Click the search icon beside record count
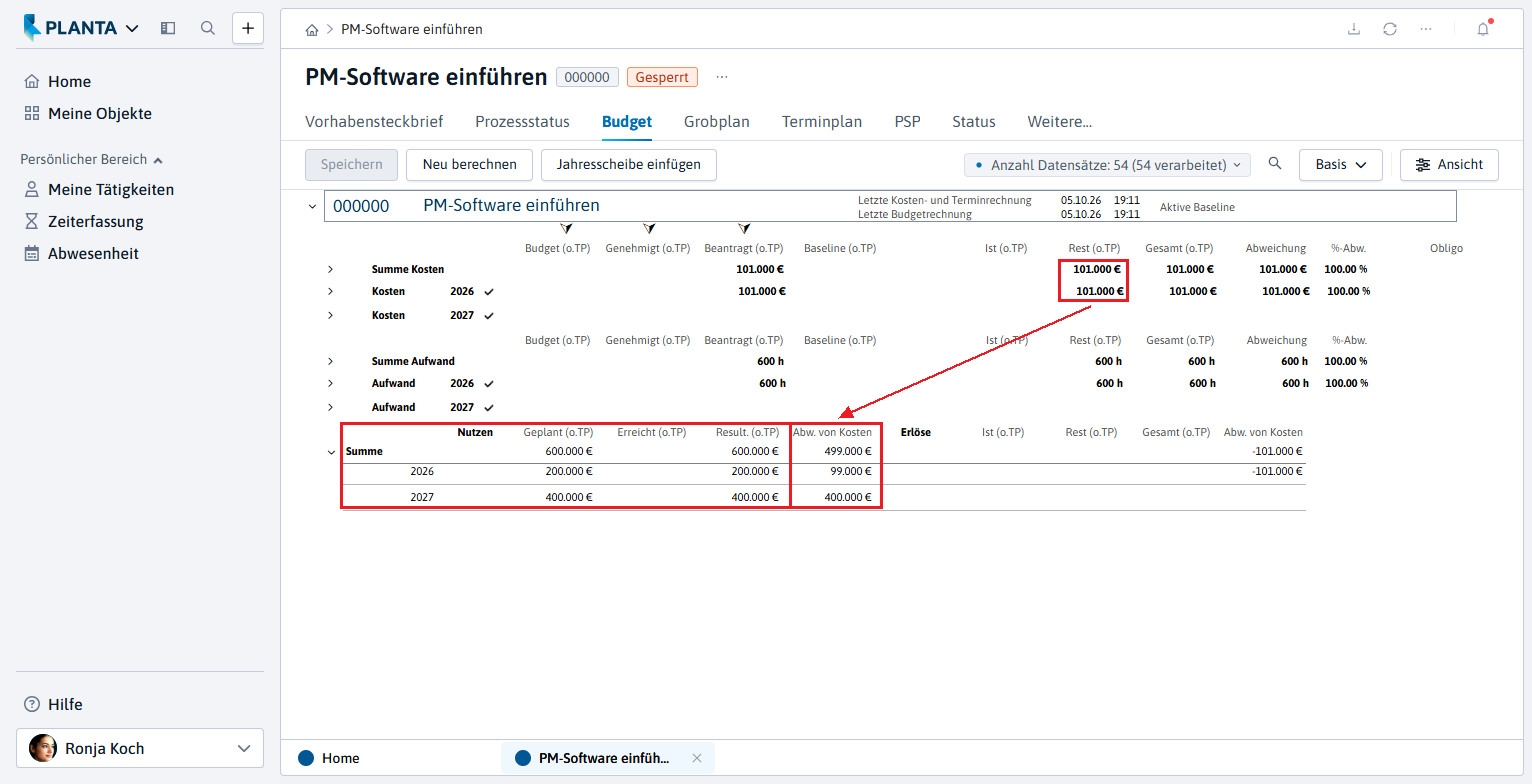This screenshot has height=784, width=1532. click(1275, 164)
